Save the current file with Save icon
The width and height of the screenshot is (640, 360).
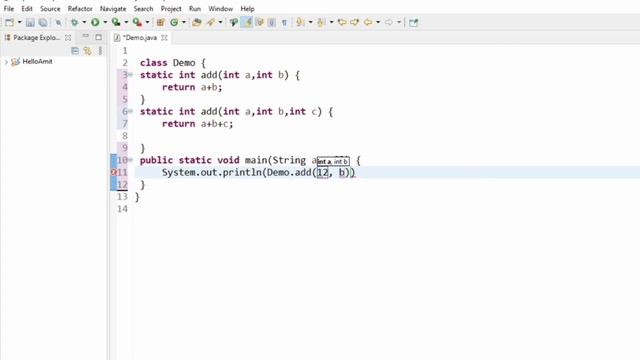coord(30,22)
